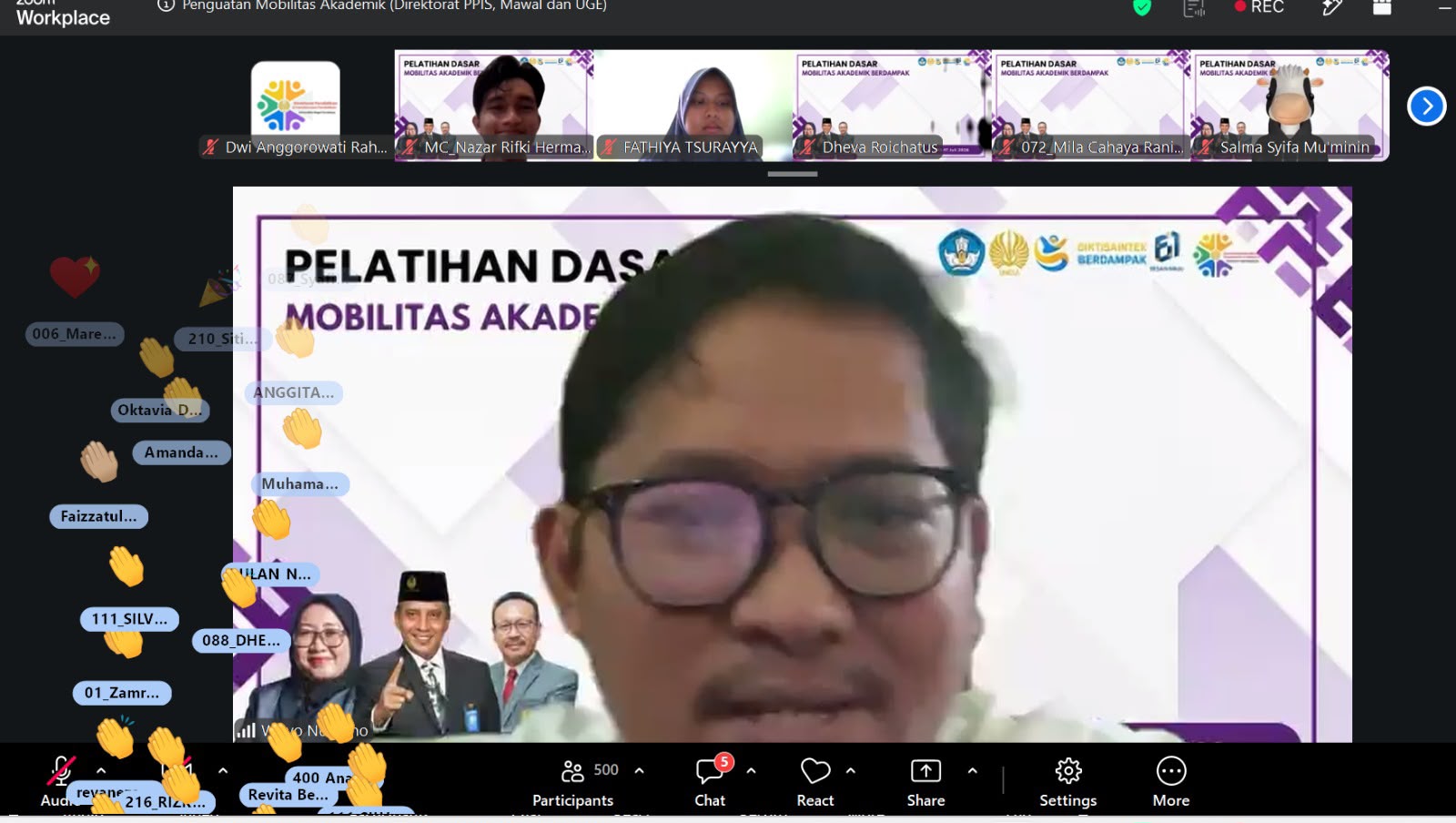The image size is (1456, 823).
Task: Expand the Participants options caret
Action: (x=640, y=770)
